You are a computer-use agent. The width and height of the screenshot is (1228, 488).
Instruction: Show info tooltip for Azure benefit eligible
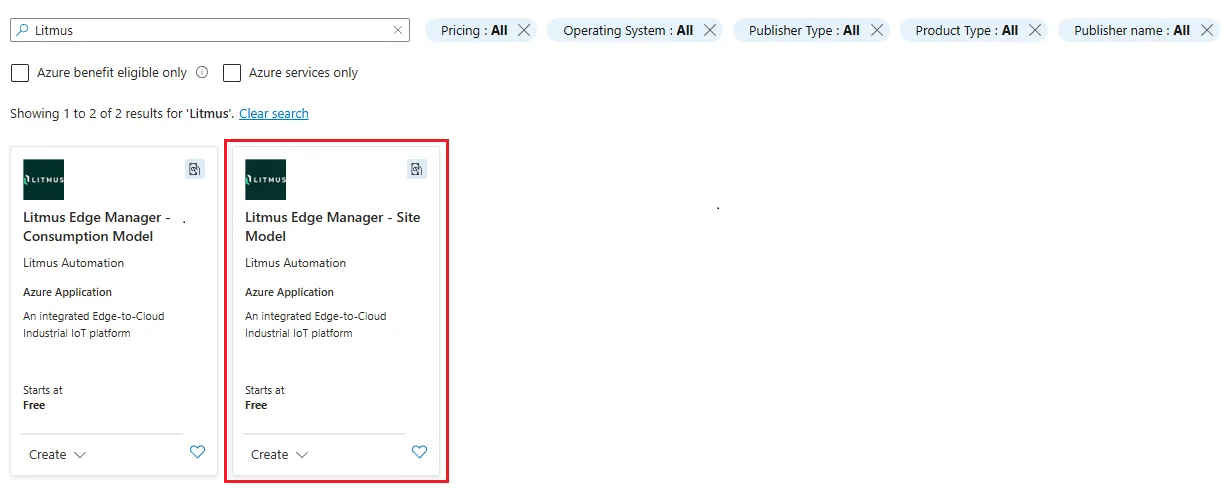coord(202,73)
